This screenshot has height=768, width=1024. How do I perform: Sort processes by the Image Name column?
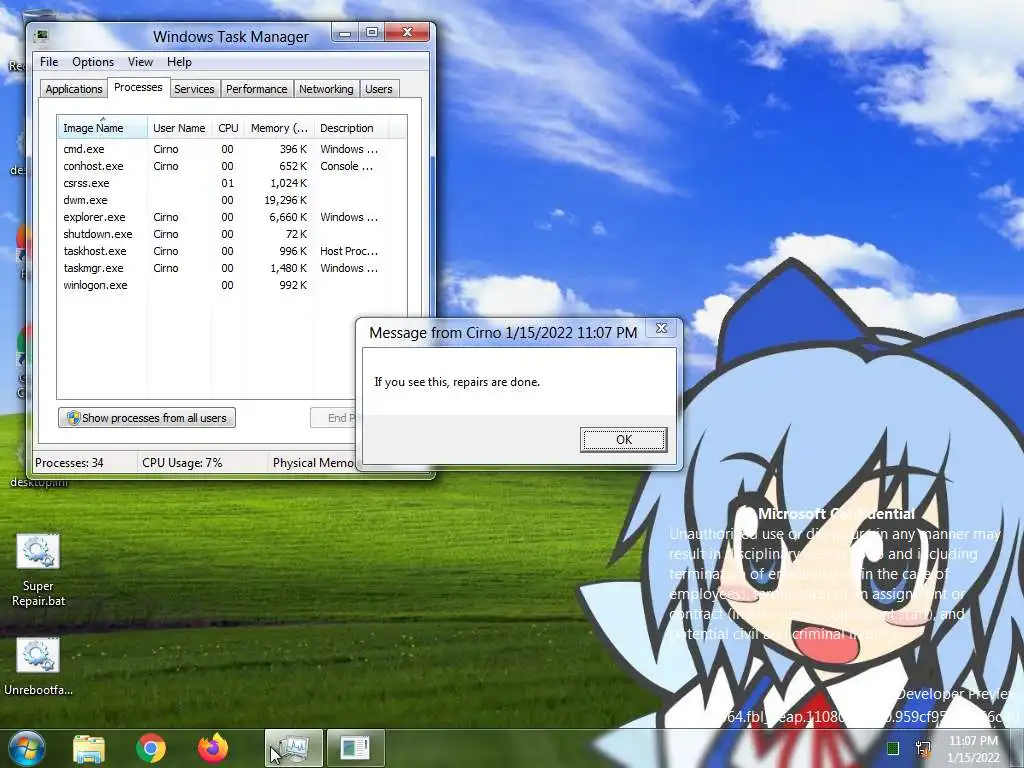click(102, 128)
